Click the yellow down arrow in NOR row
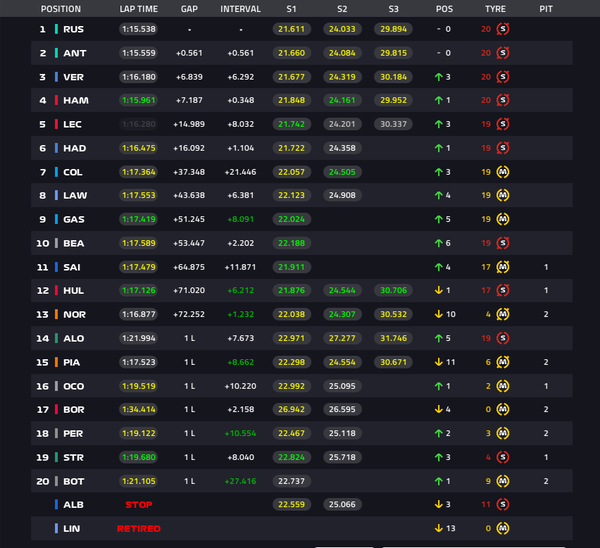Viewport: 600px width, 548px height. click(x=439, y=314)
